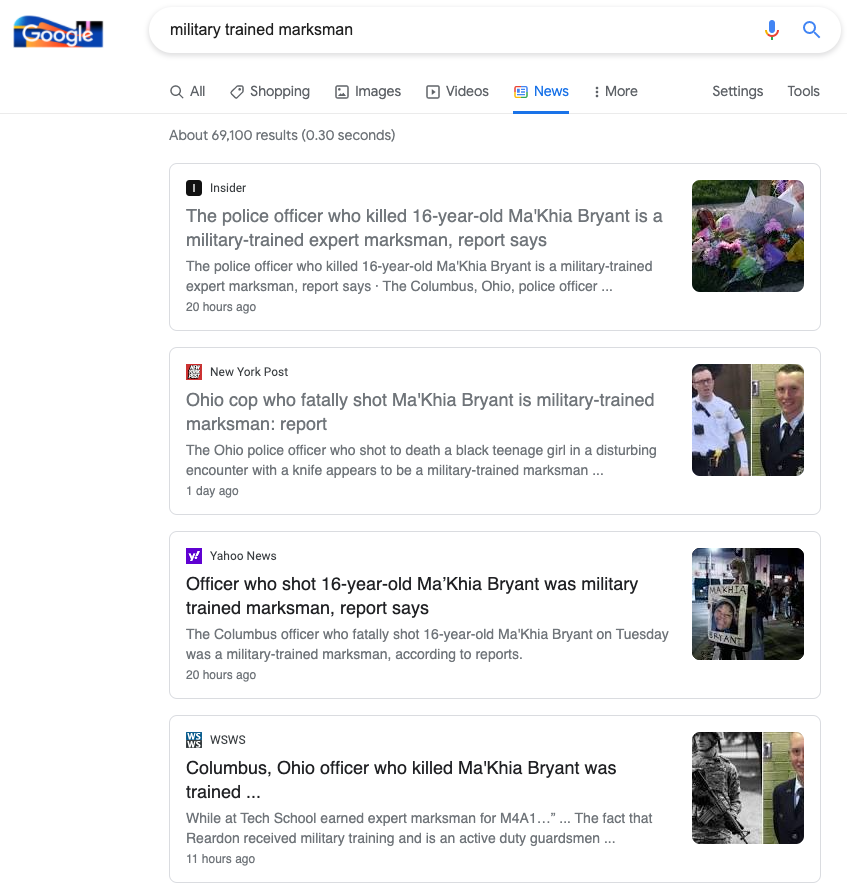Image resolution: width=847 pixels, height=895 pixels.
Task: Click the search query input field
Action: pos(450,30)
